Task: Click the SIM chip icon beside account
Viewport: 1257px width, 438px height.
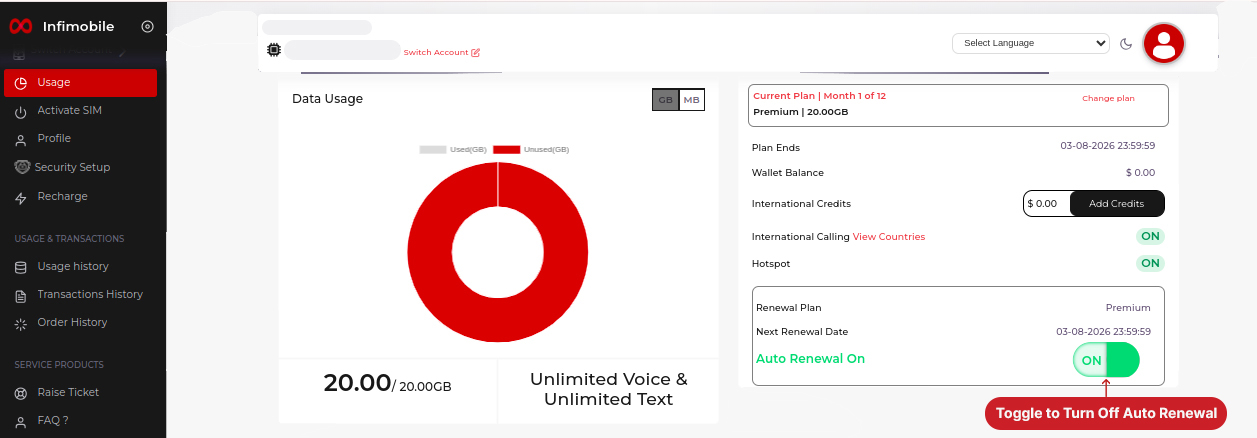Action: pyautogui.click(x=274, y=49)
